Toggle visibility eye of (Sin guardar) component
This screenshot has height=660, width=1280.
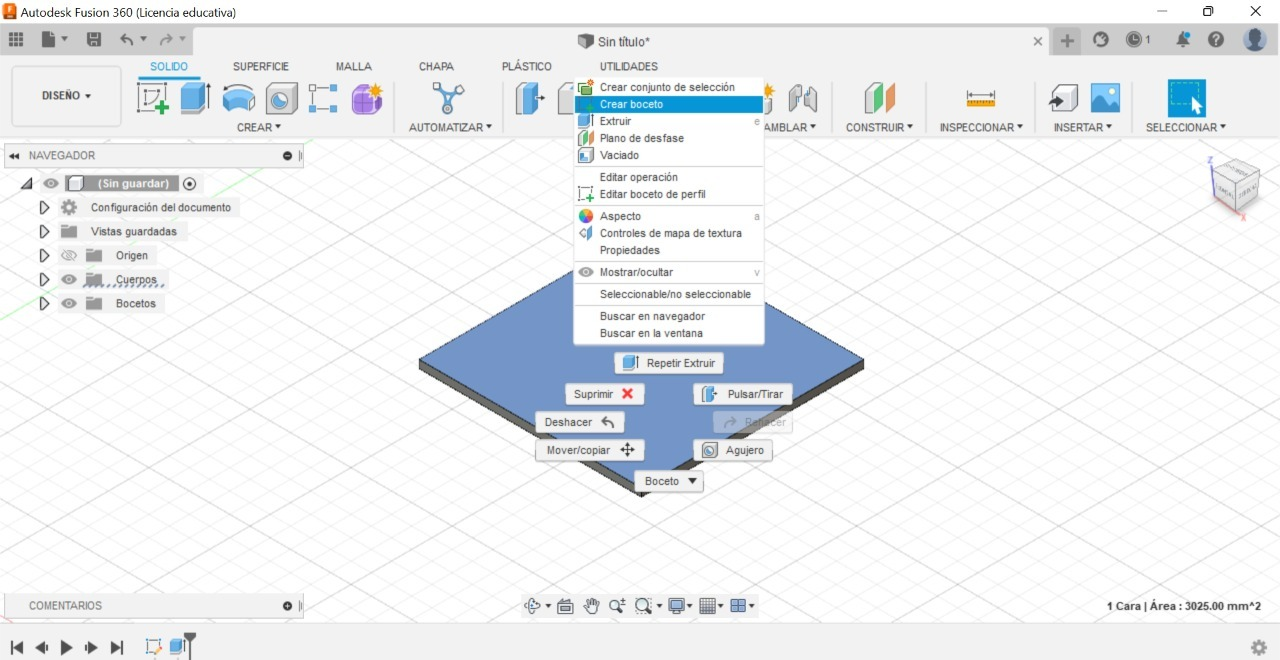click(51, 183)
